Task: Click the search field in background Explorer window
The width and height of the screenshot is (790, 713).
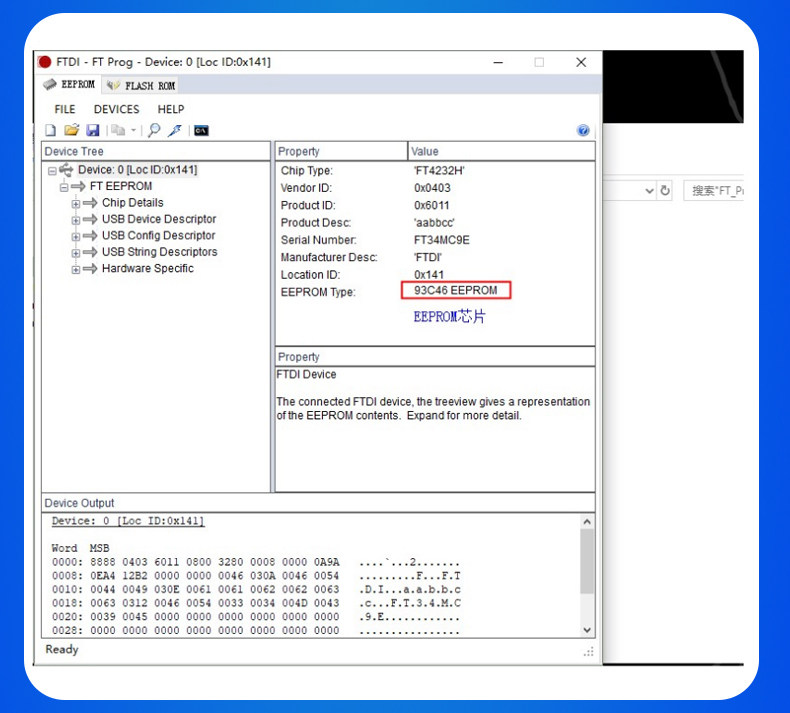Action: click(713, 190)
